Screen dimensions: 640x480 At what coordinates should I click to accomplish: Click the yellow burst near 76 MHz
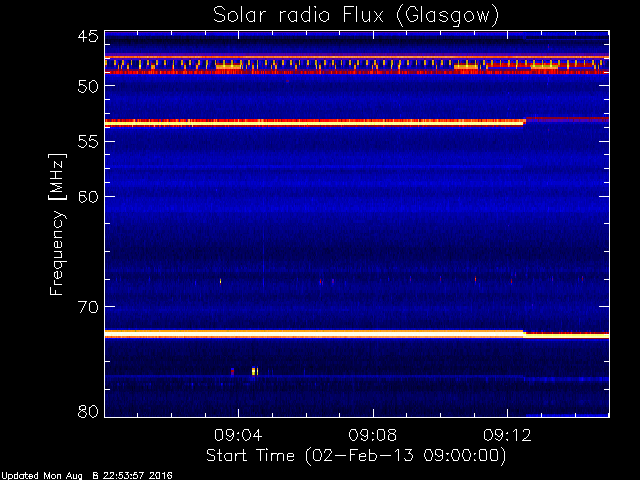[255, 371]
